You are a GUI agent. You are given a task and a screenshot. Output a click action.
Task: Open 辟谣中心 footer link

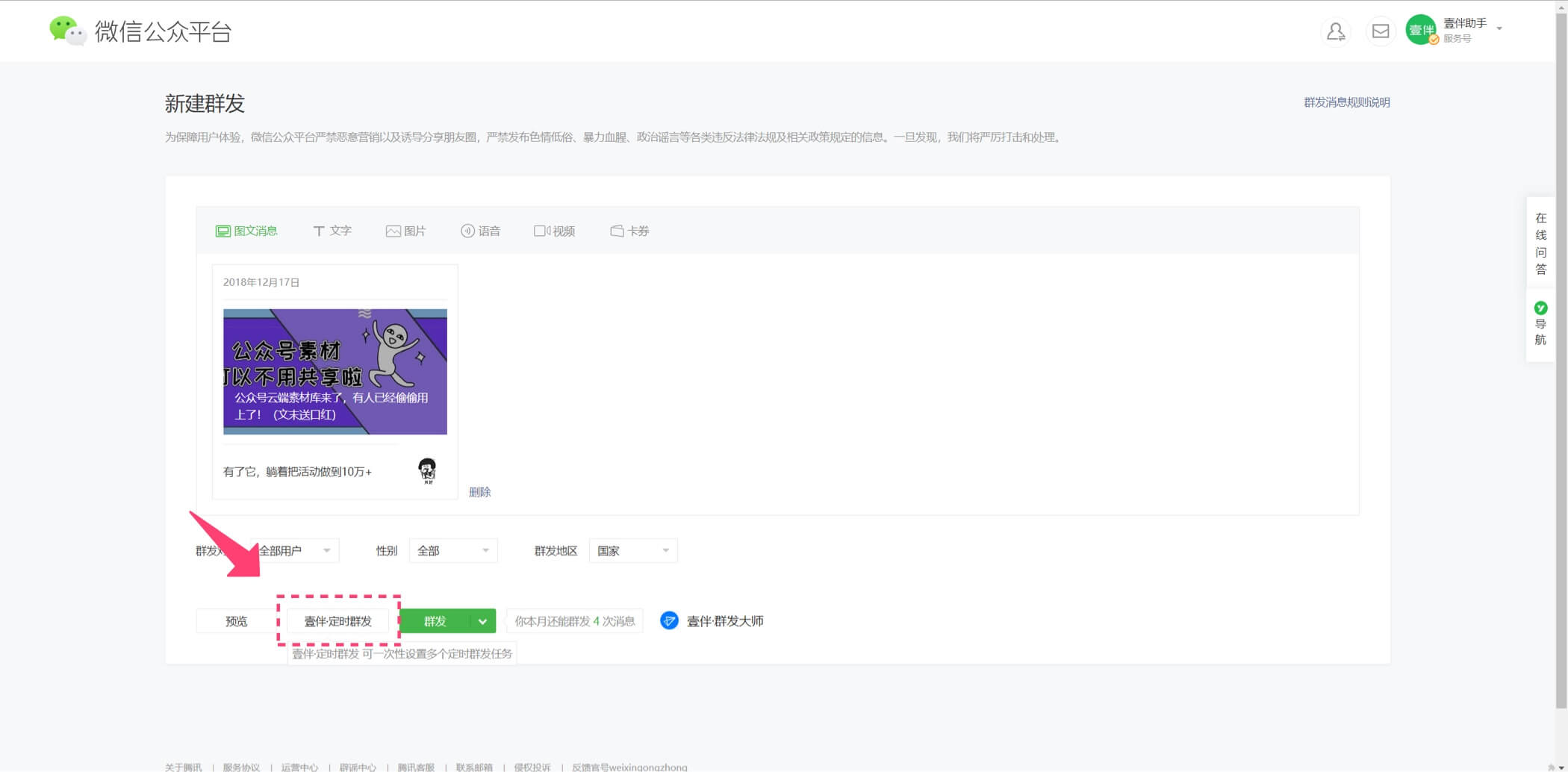pyautogui.click(x=358, y=767)
